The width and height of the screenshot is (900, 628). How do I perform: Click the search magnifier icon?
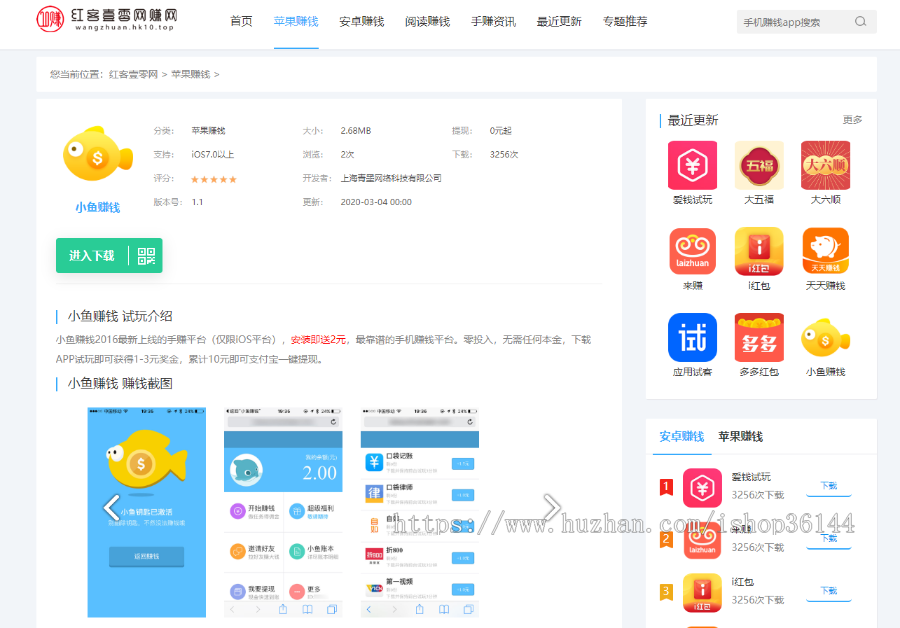point(860,22)
